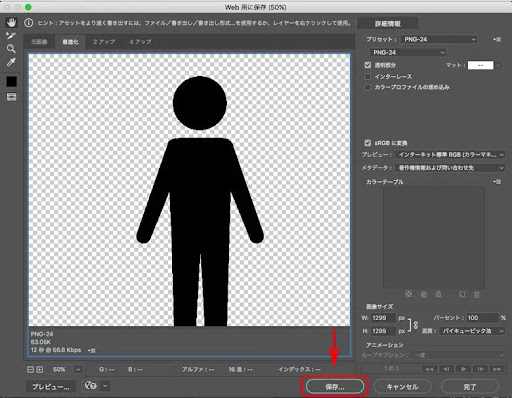Toggle slices visibility icon

(x=11, y=97)
